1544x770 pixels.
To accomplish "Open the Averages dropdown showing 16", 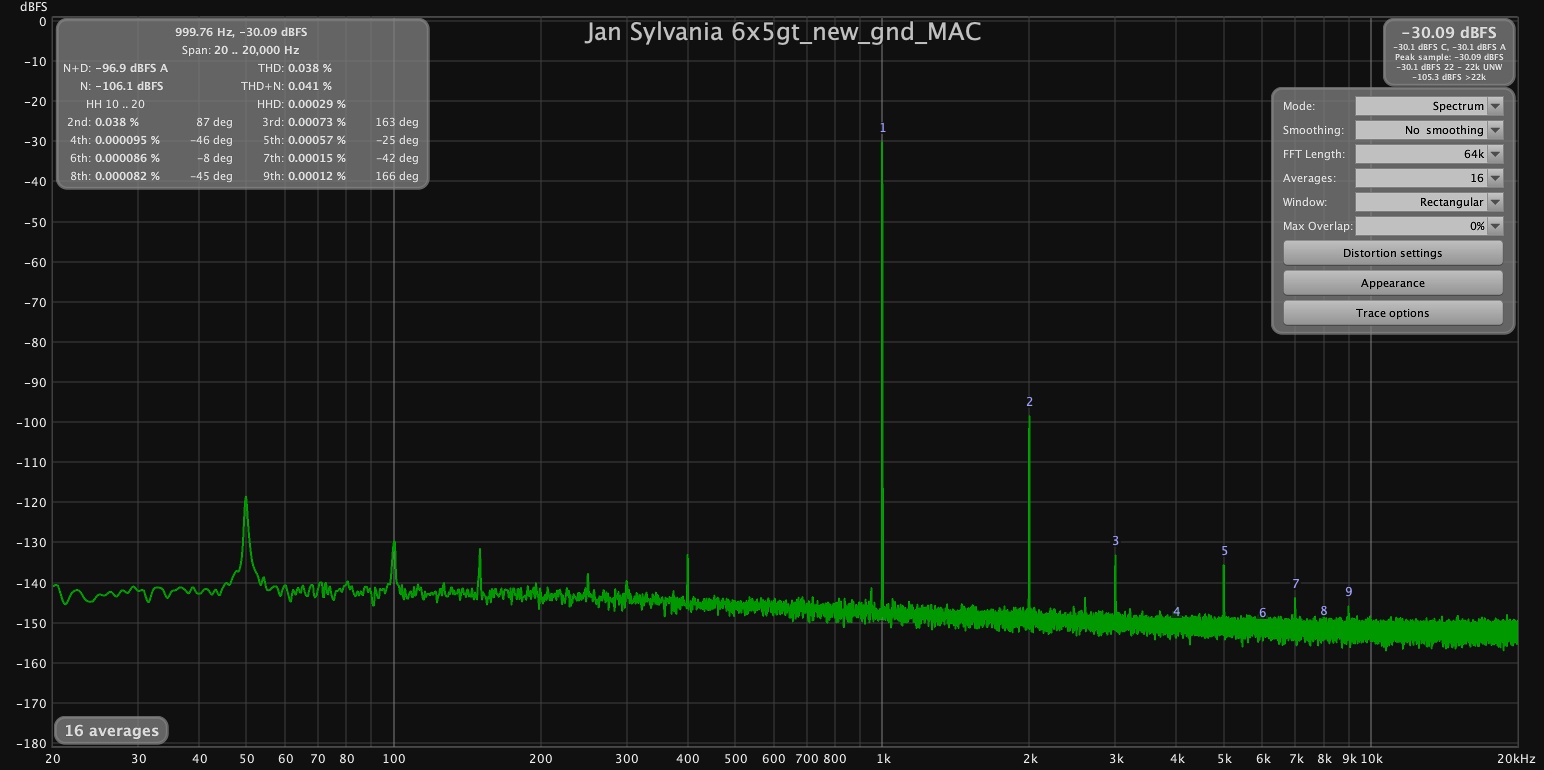I will tap(1429, 178).
